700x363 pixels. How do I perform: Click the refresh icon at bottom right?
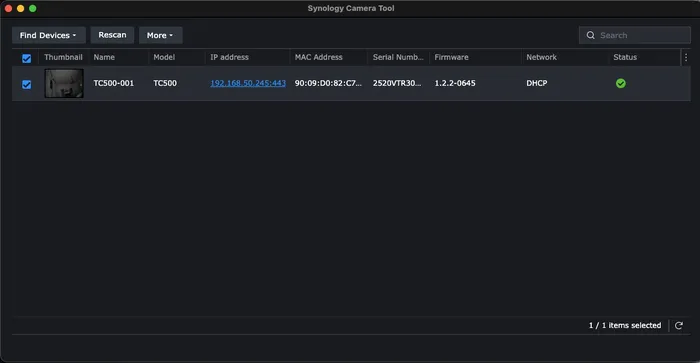[x=679, y=325]
